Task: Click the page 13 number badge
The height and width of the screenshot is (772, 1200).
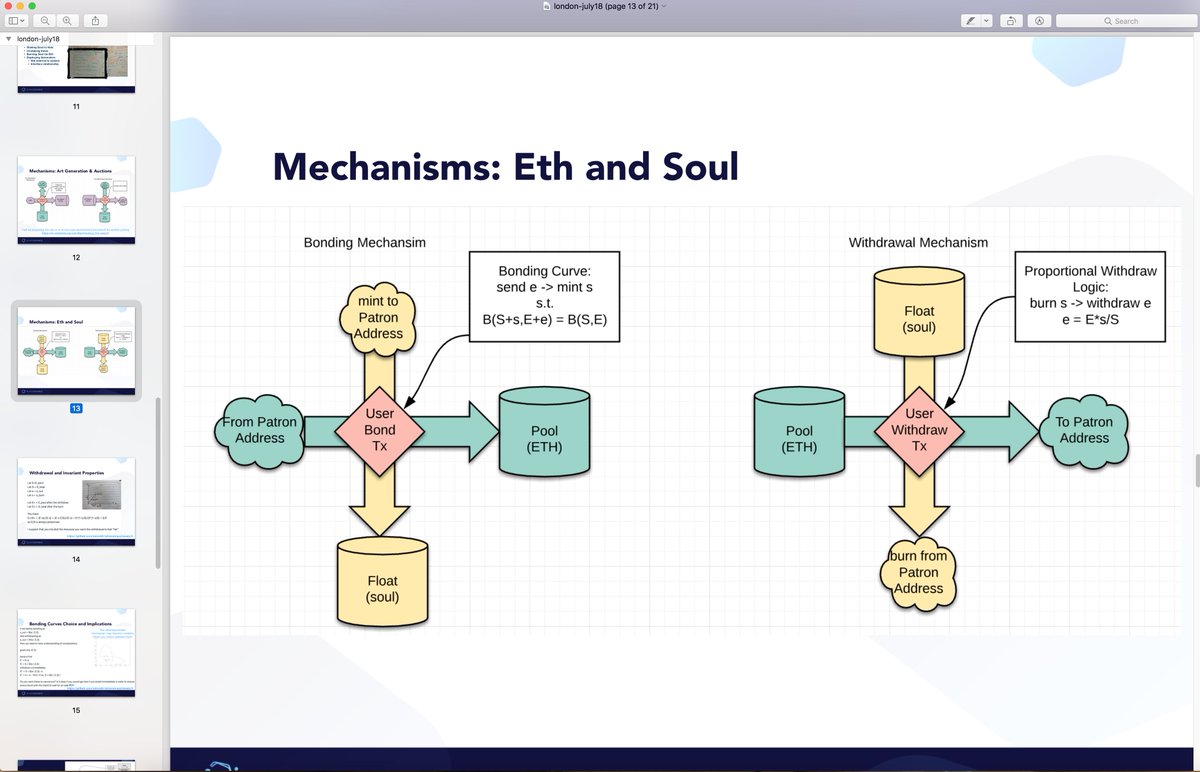Action: 76,408
